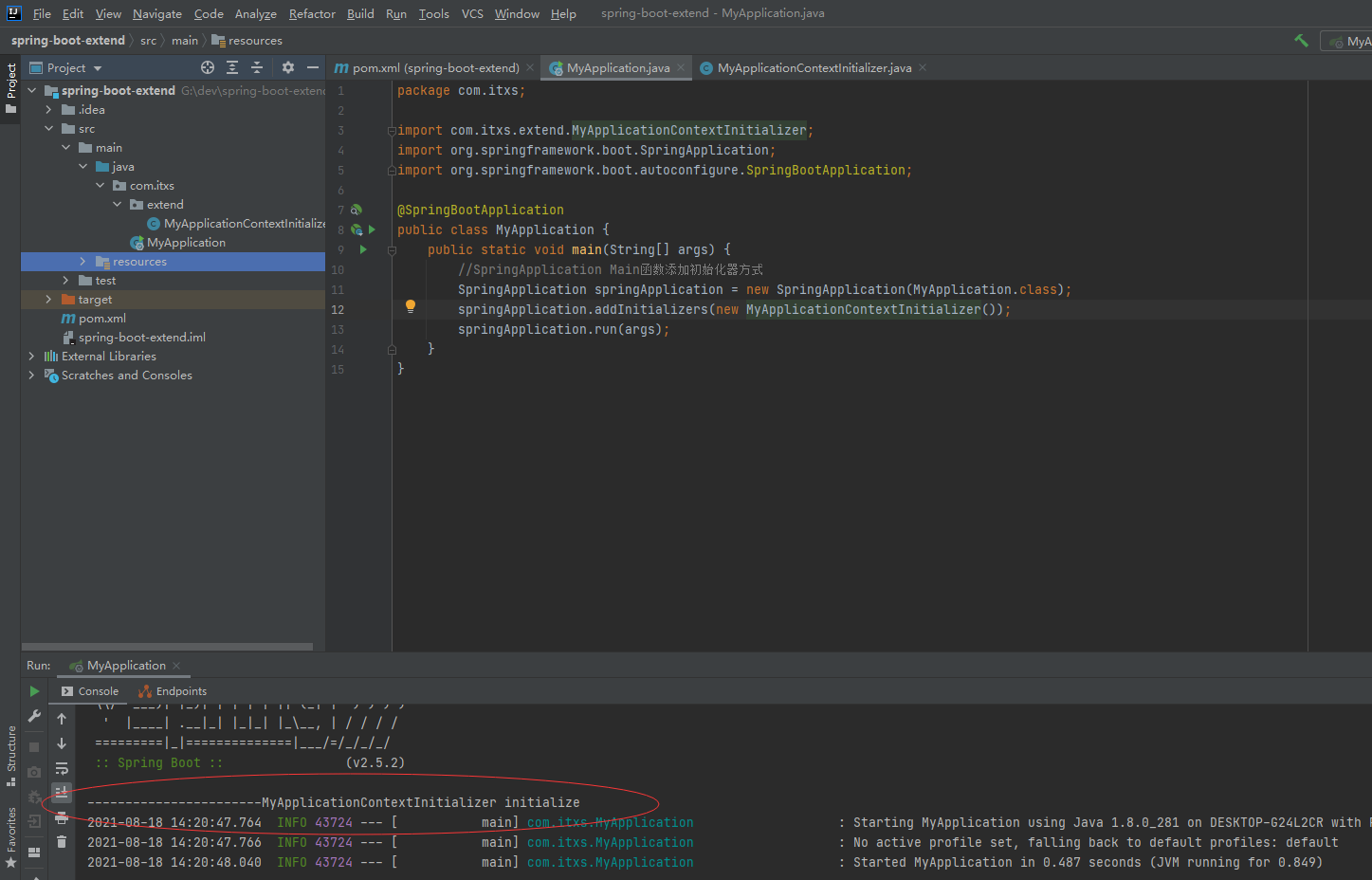Toggle scroll to end of console
Image resolution: width=1372 pixels, height=880 pixels.
(x=62, y=792)
